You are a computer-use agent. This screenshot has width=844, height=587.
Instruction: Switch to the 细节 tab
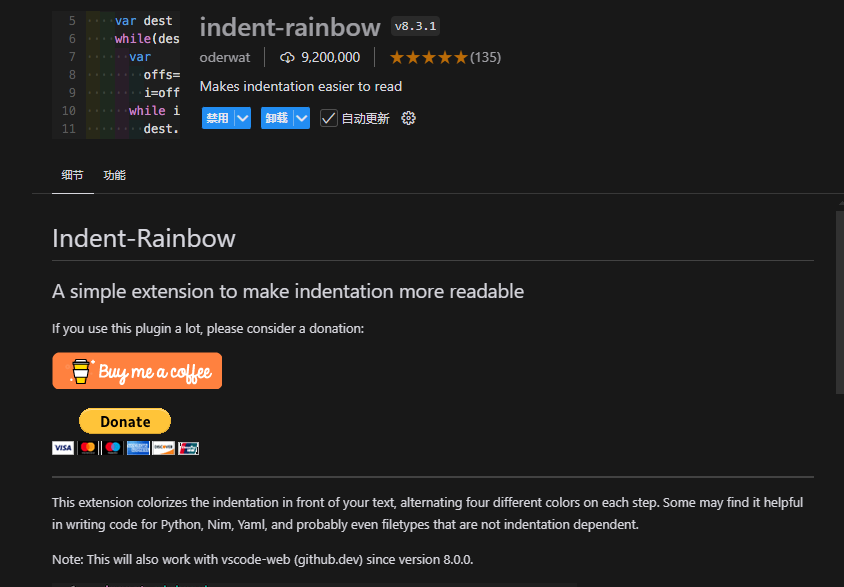tap(73, 175)
